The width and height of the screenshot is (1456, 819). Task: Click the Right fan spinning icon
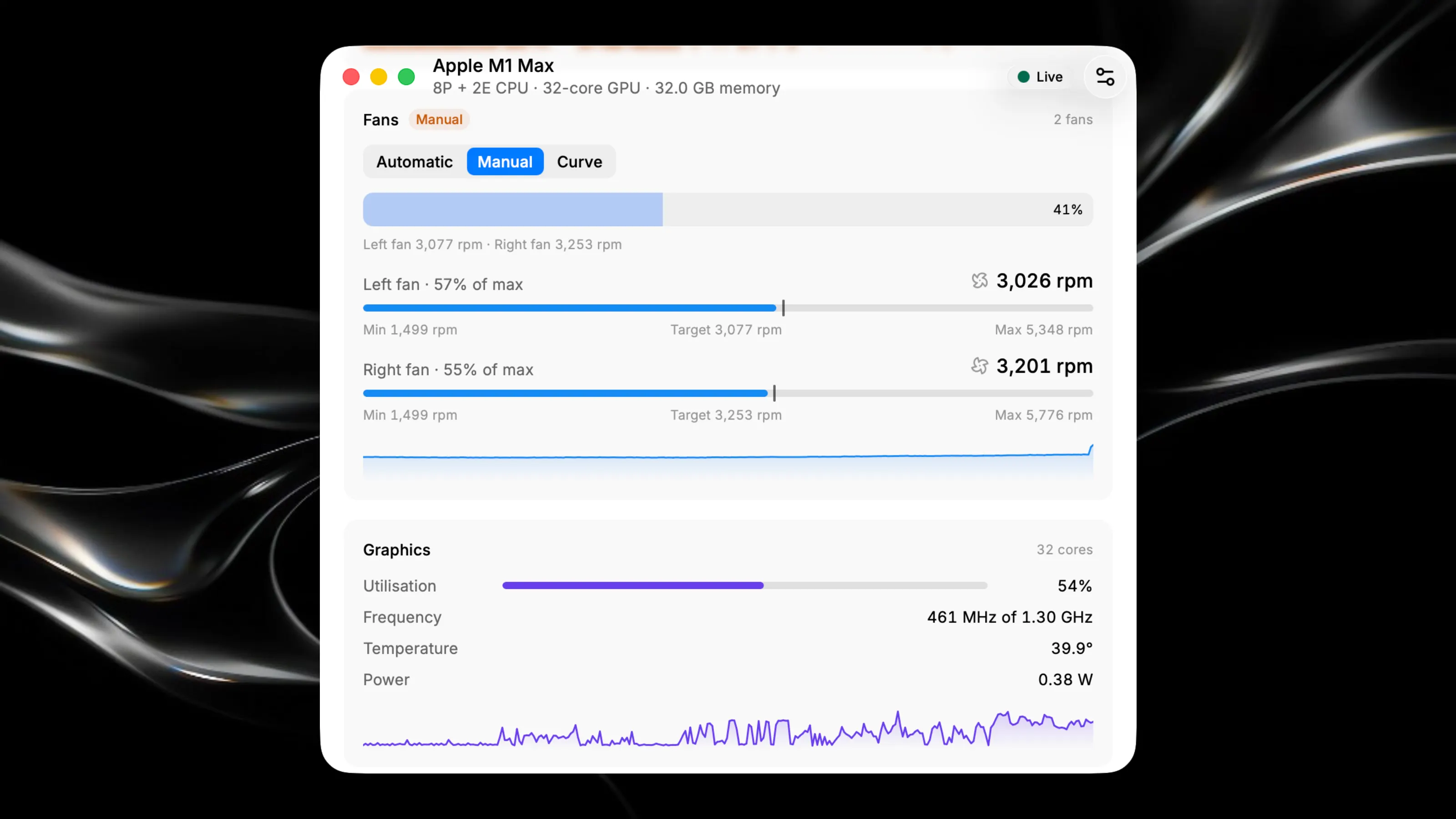pos(980,366)
